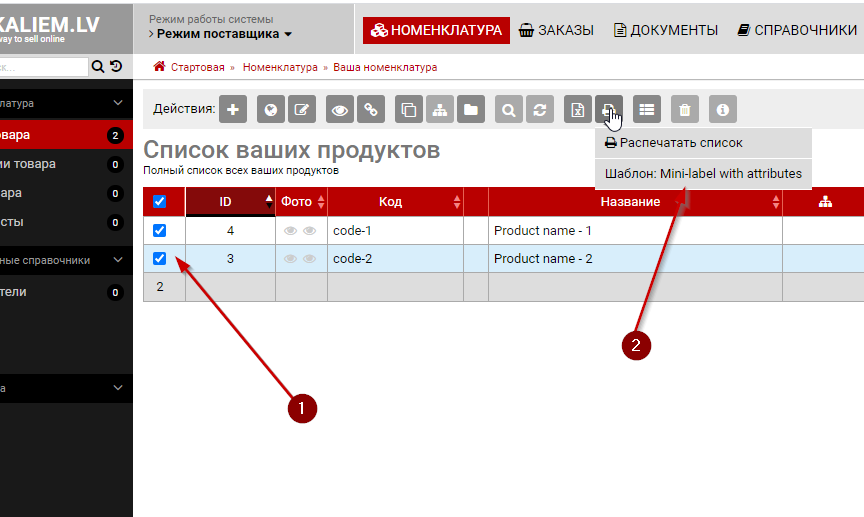Click the magnifier search icon in the actions toolbar
Image resolution: width=864 pixels, height=517 pixels.
[x=509, y=110]
